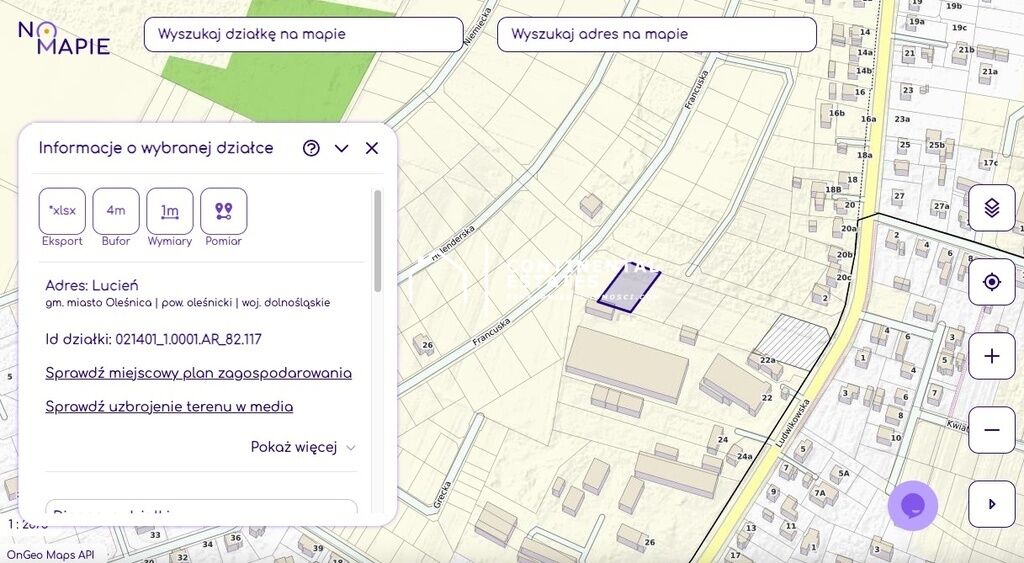Image resolution: width=1024 pixels, height=563 pixels.
Task: Expand the right side panel arrow
Action: coord(991,504)
